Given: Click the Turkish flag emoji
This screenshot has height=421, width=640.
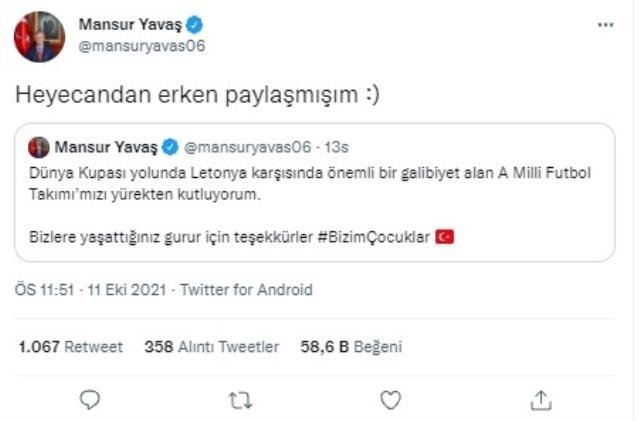Looking at the screenshot, I should point(446,236).
